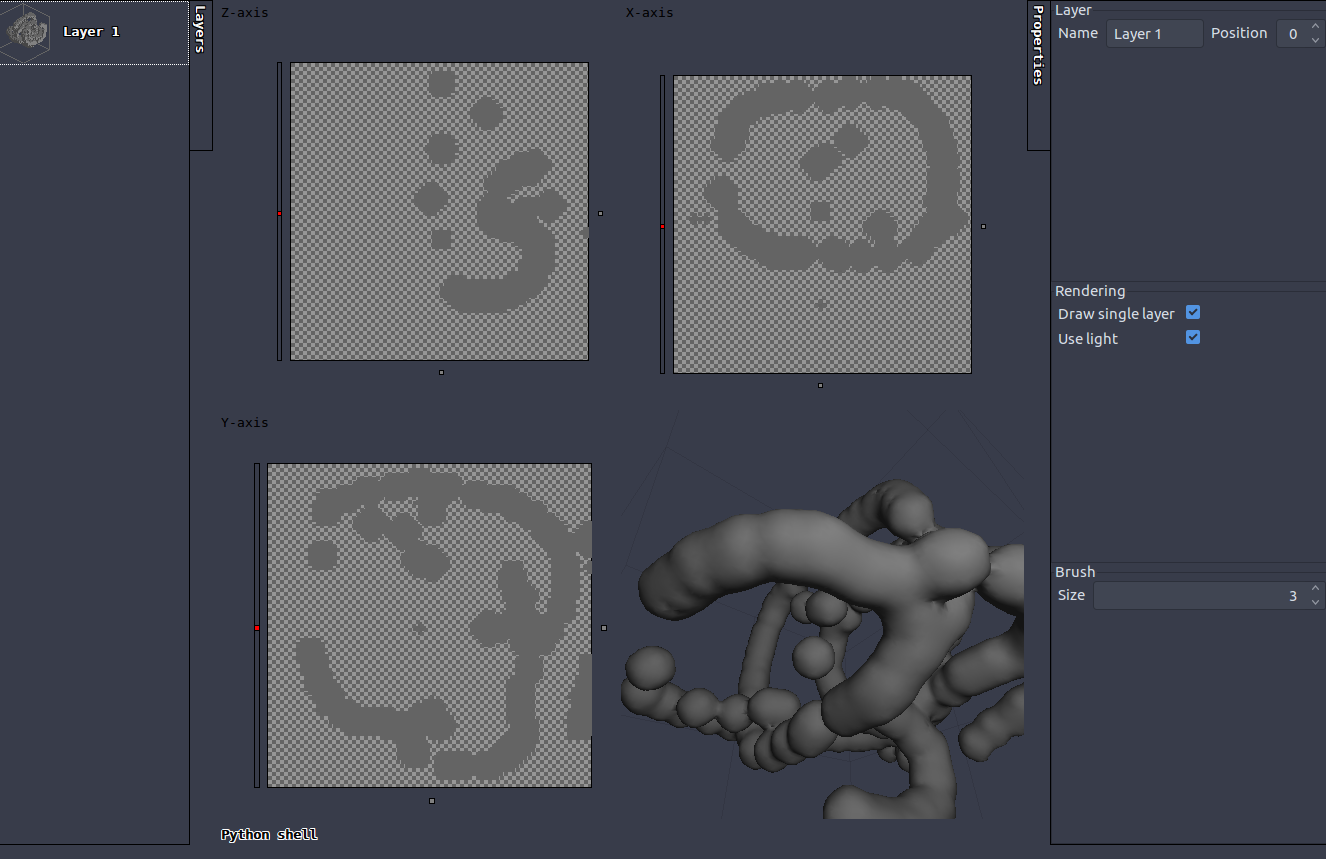Click the Y-axis view vertical slice slider
The image size is (1326, 859).
pos(257,625)
